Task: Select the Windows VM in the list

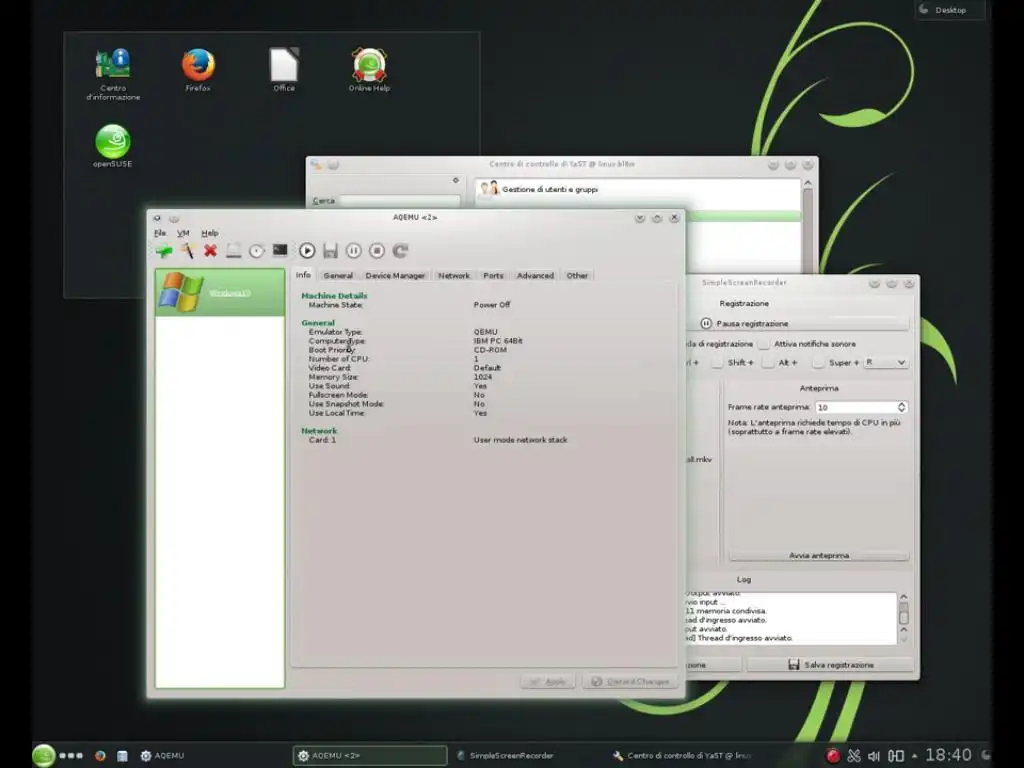Action: (219, 293)
